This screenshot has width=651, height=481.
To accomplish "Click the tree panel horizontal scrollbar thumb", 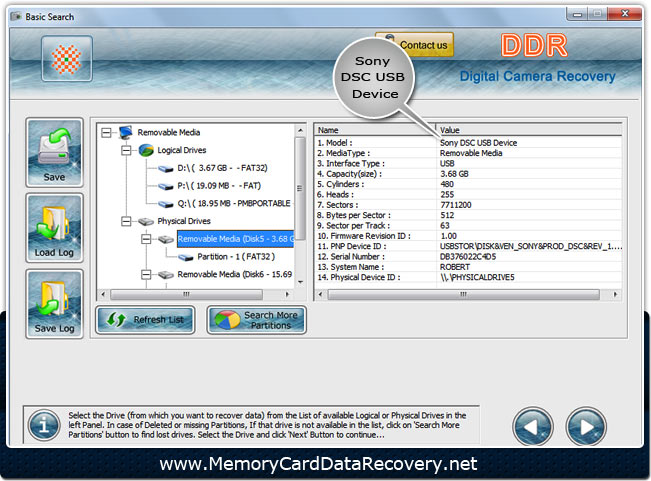I will [186, 294].
